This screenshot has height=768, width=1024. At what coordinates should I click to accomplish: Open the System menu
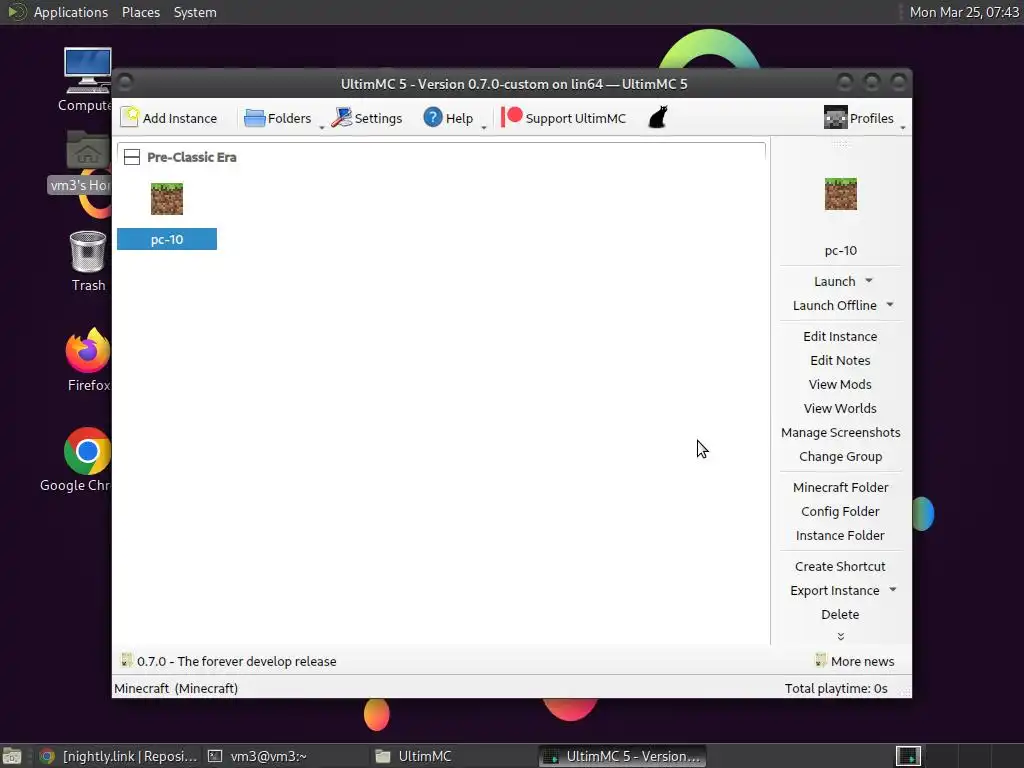click(x=195, y=12)
